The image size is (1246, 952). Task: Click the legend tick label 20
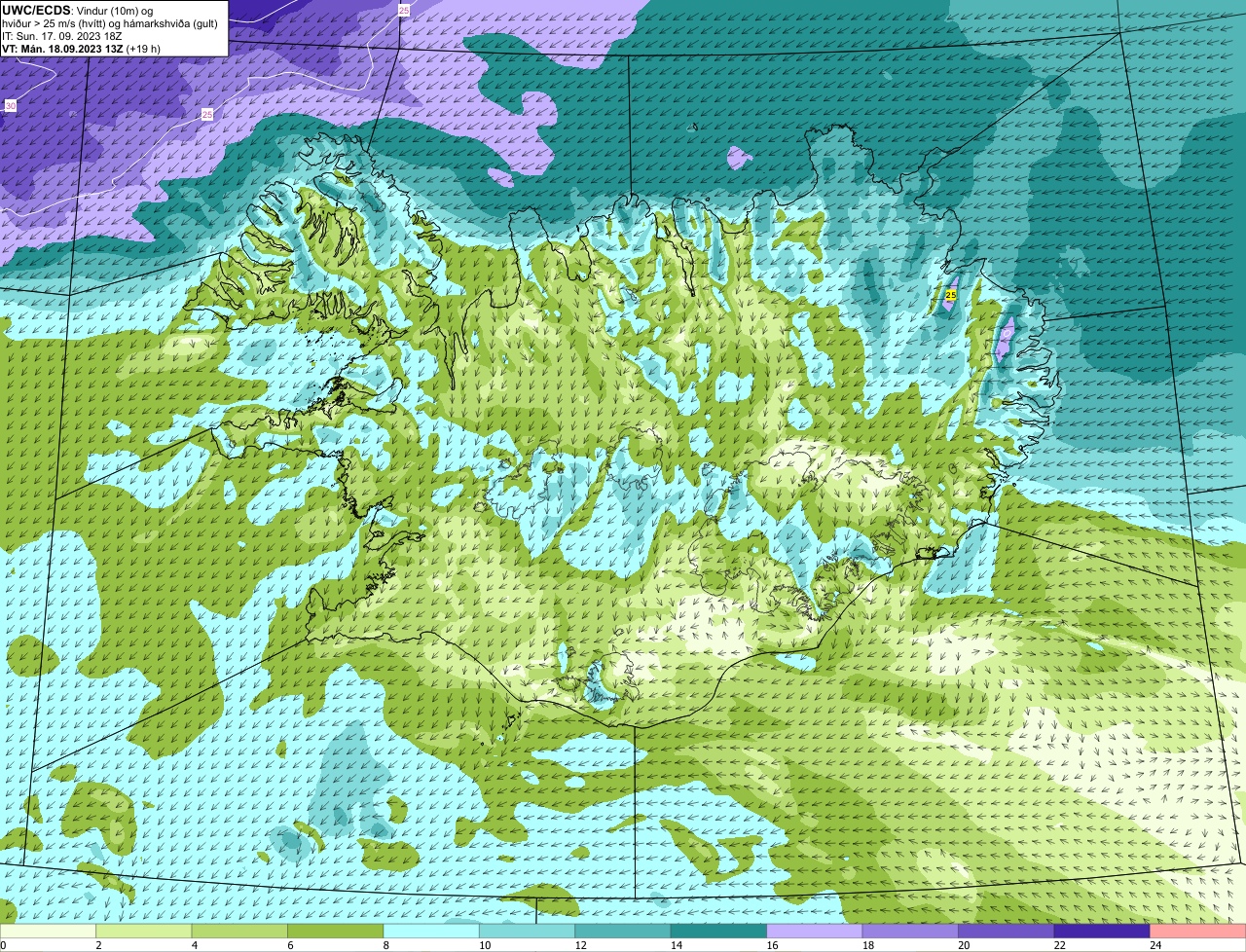click(x=964, y=945)
